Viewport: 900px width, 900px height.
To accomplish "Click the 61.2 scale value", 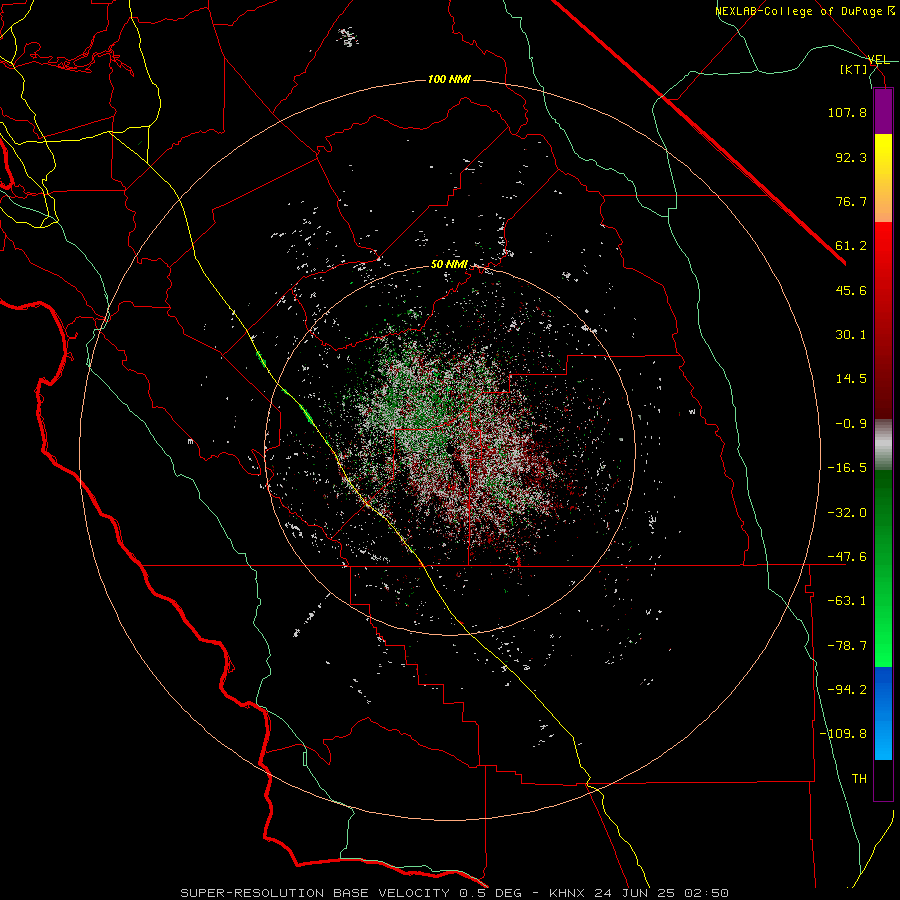I will pyautogui.click(x=851, y=246).
